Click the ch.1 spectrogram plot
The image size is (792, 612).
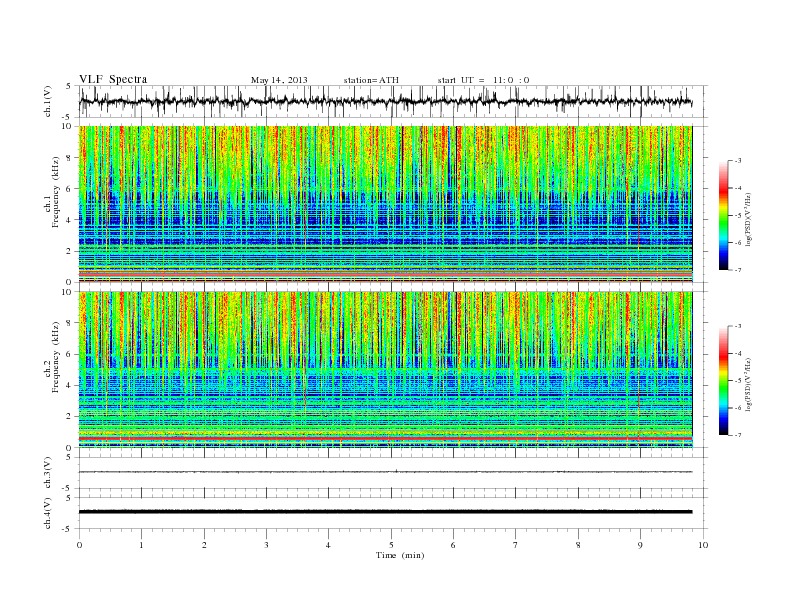385,204
